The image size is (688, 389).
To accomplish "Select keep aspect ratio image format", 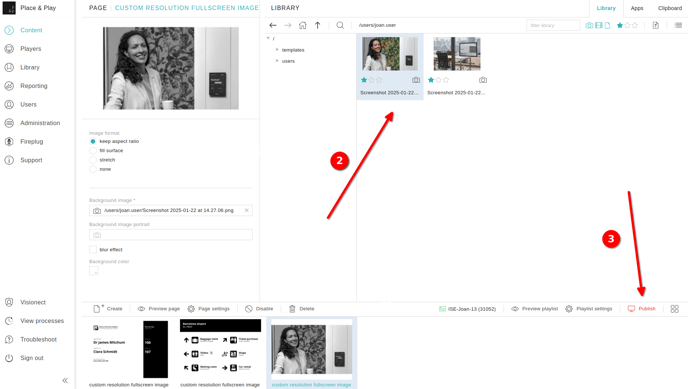I will pos(93,141).
